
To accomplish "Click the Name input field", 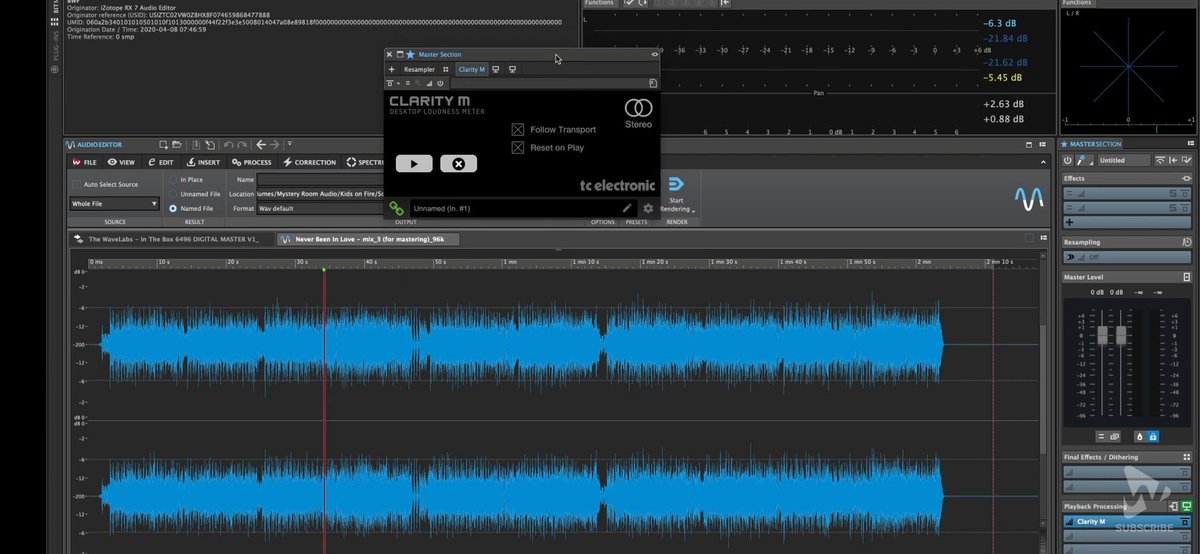I will [320, 179].
